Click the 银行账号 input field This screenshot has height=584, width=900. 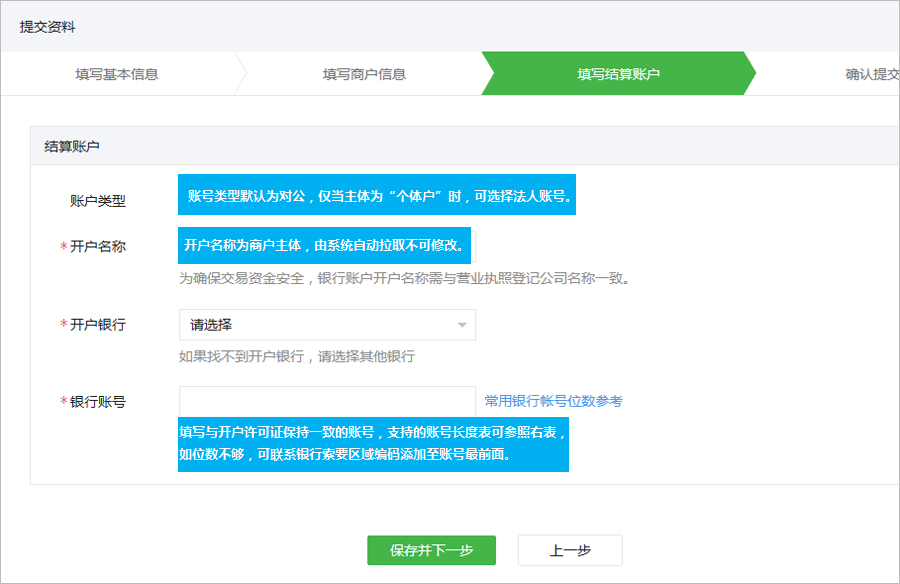point(327,401)
